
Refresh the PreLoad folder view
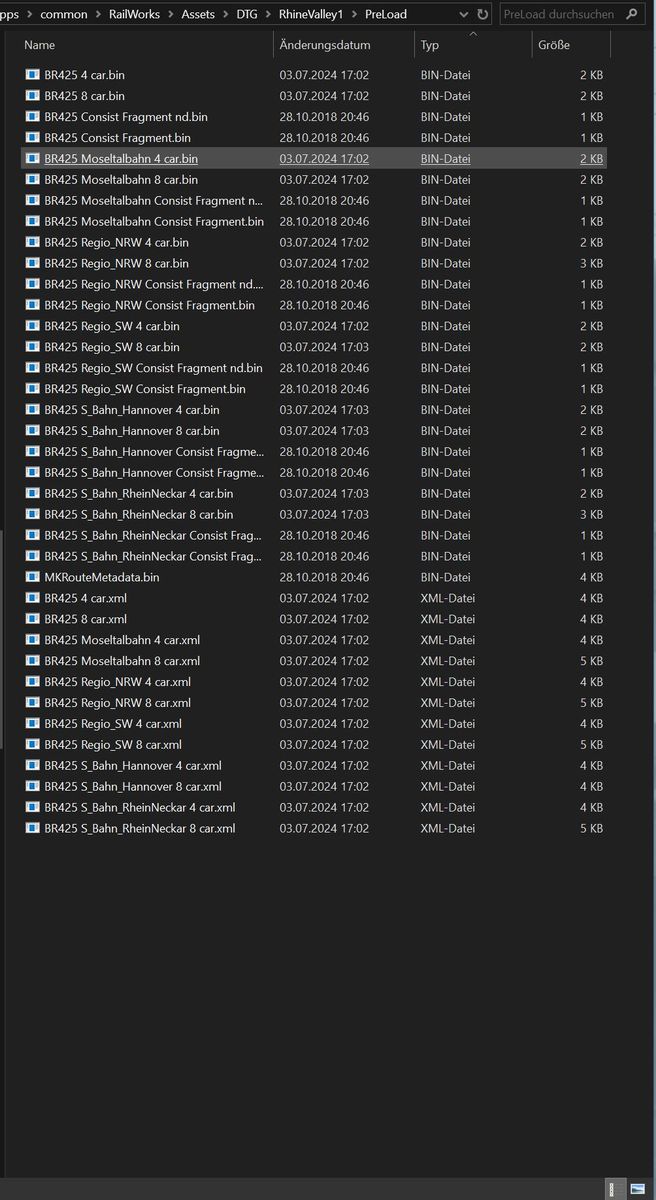[483, 15]
